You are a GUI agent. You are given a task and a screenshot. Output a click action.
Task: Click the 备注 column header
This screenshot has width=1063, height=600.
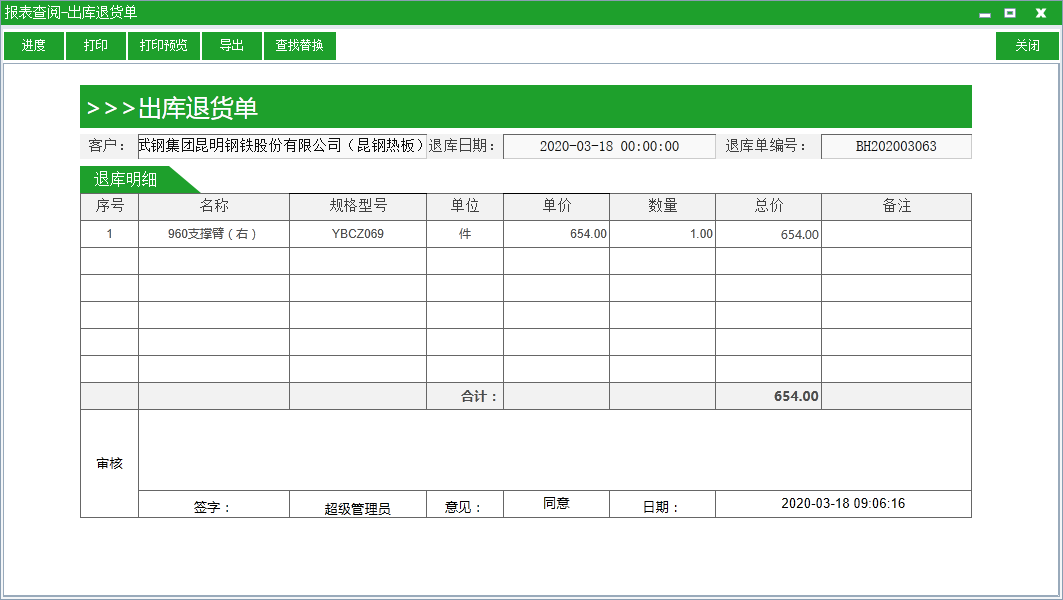click(x=896, y=206)
